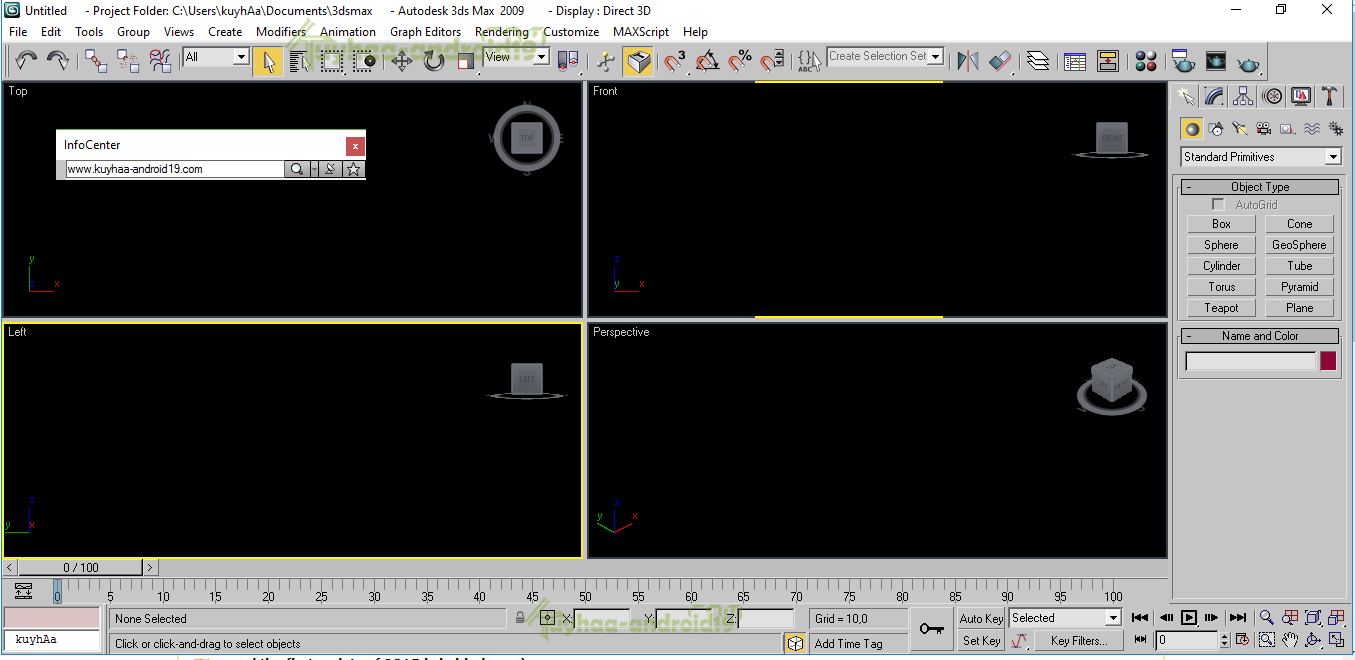1355x660 pixels.
Task: Click the object name input field
Action: 1251,361
